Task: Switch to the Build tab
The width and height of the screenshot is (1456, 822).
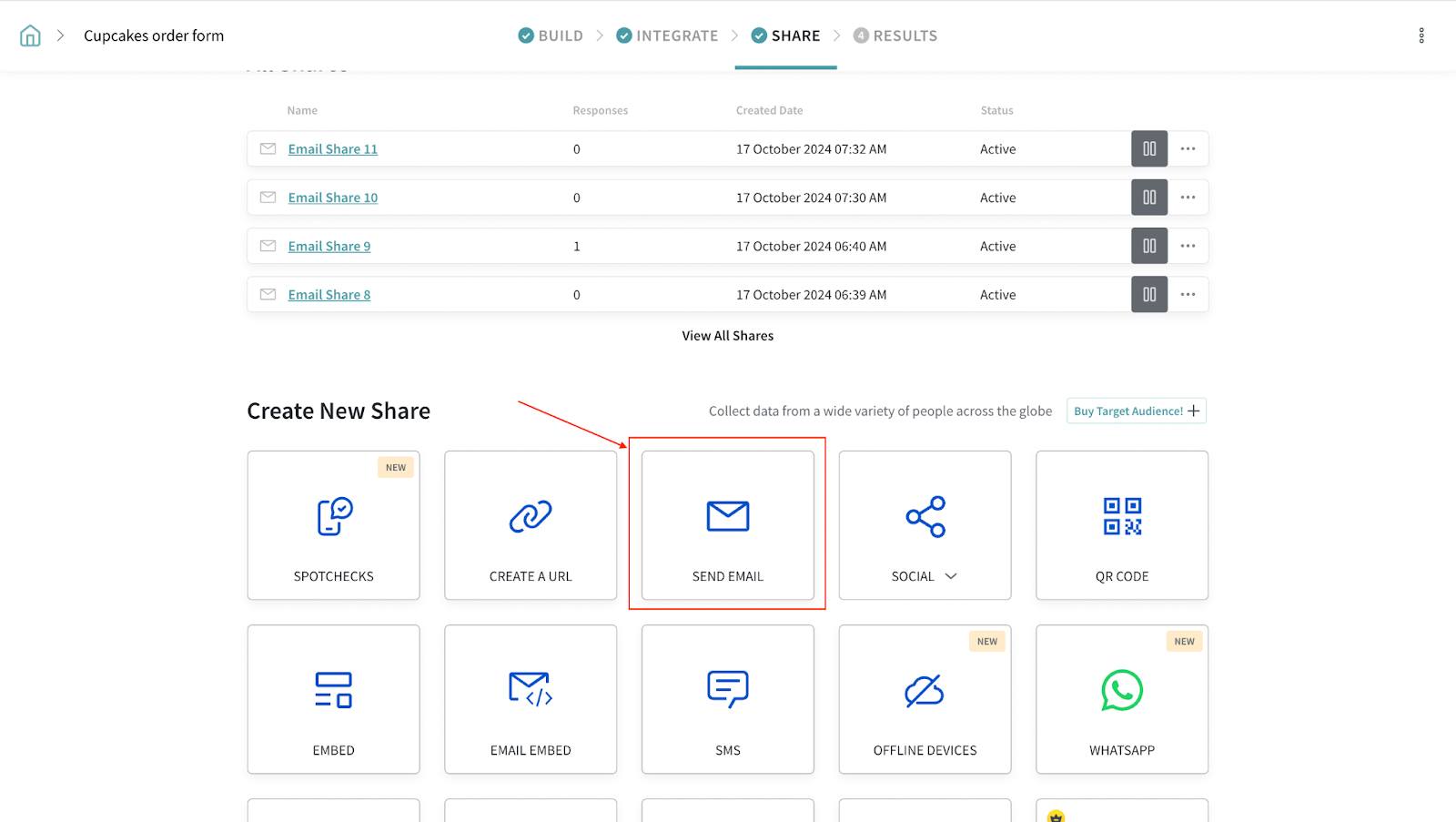Action: pos(551,36)
